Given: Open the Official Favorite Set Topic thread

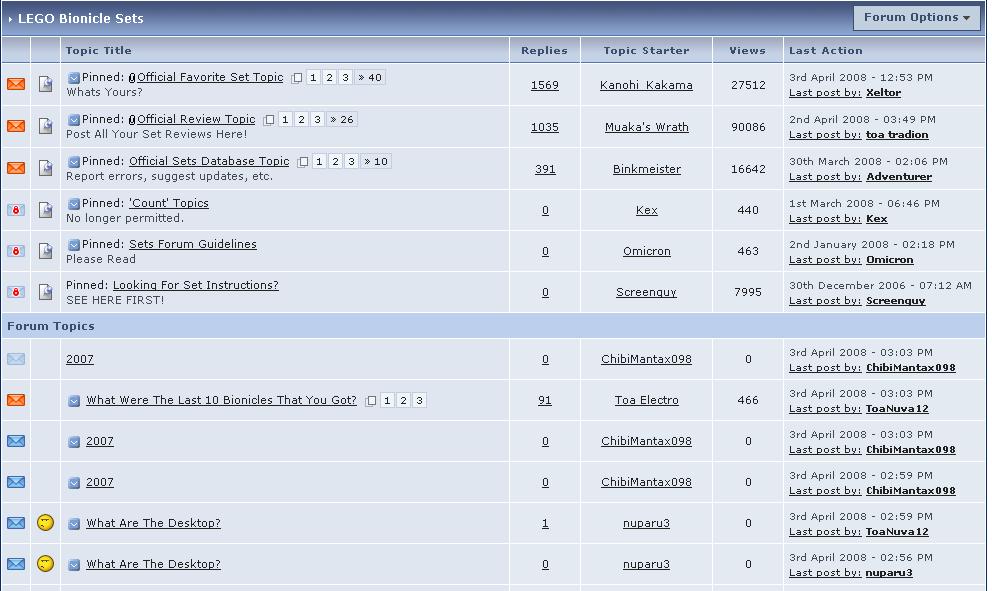Looking at the screenshot, I should [210, 77].
